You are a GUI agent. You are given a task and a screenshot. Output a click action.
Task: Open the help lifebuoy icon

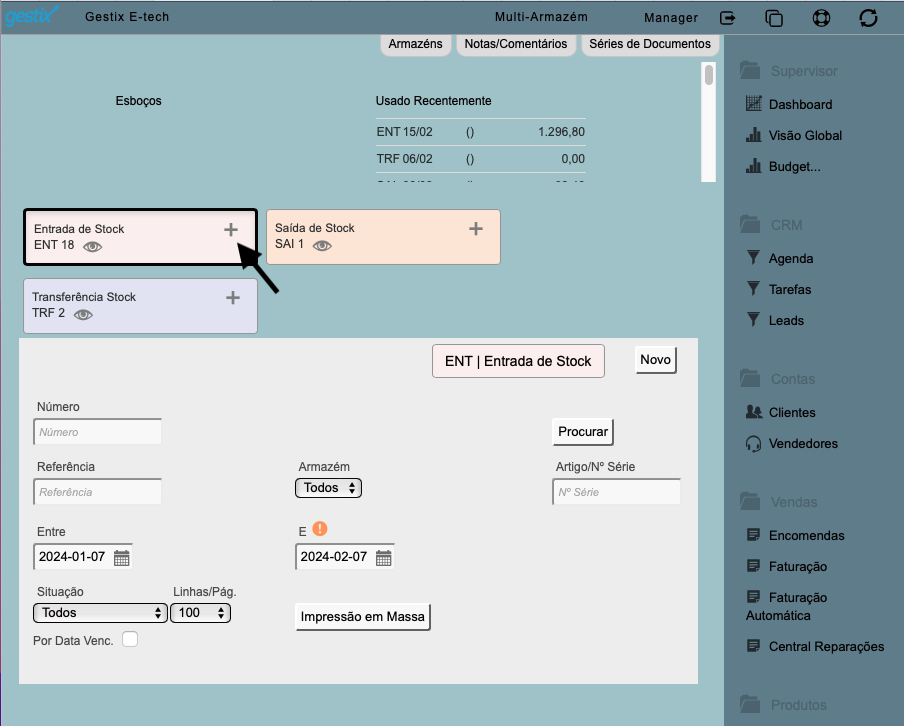tap(821, 18)
